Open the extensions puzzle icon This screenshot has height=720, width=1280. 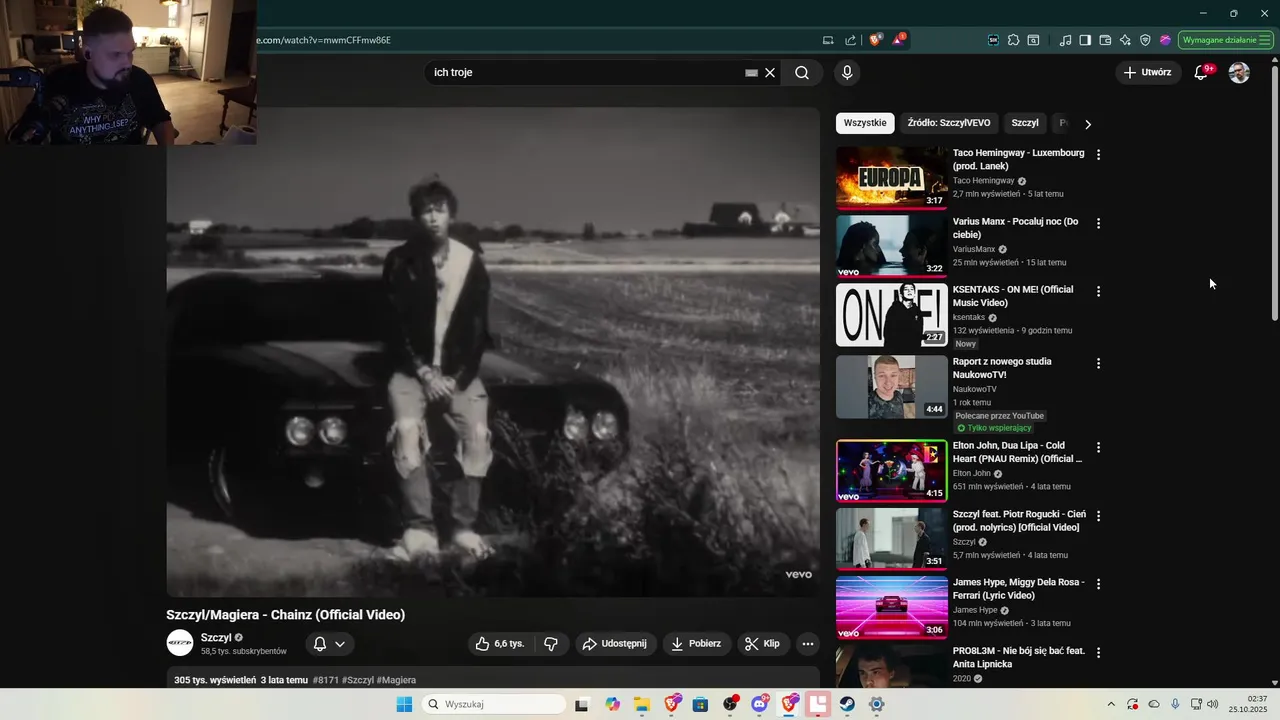click(1013, 40)
